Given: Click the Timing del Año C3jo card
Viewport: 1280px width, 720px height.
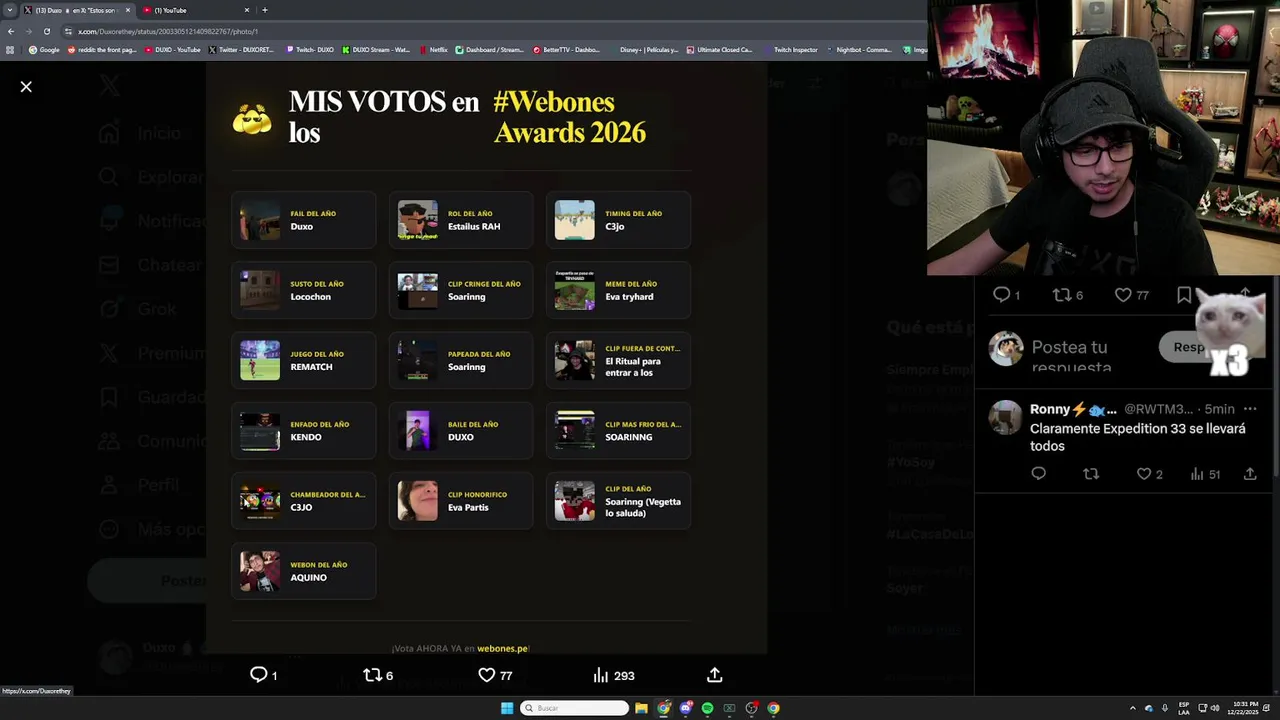Looking at the screenshot, I should [x=618, y=220].
